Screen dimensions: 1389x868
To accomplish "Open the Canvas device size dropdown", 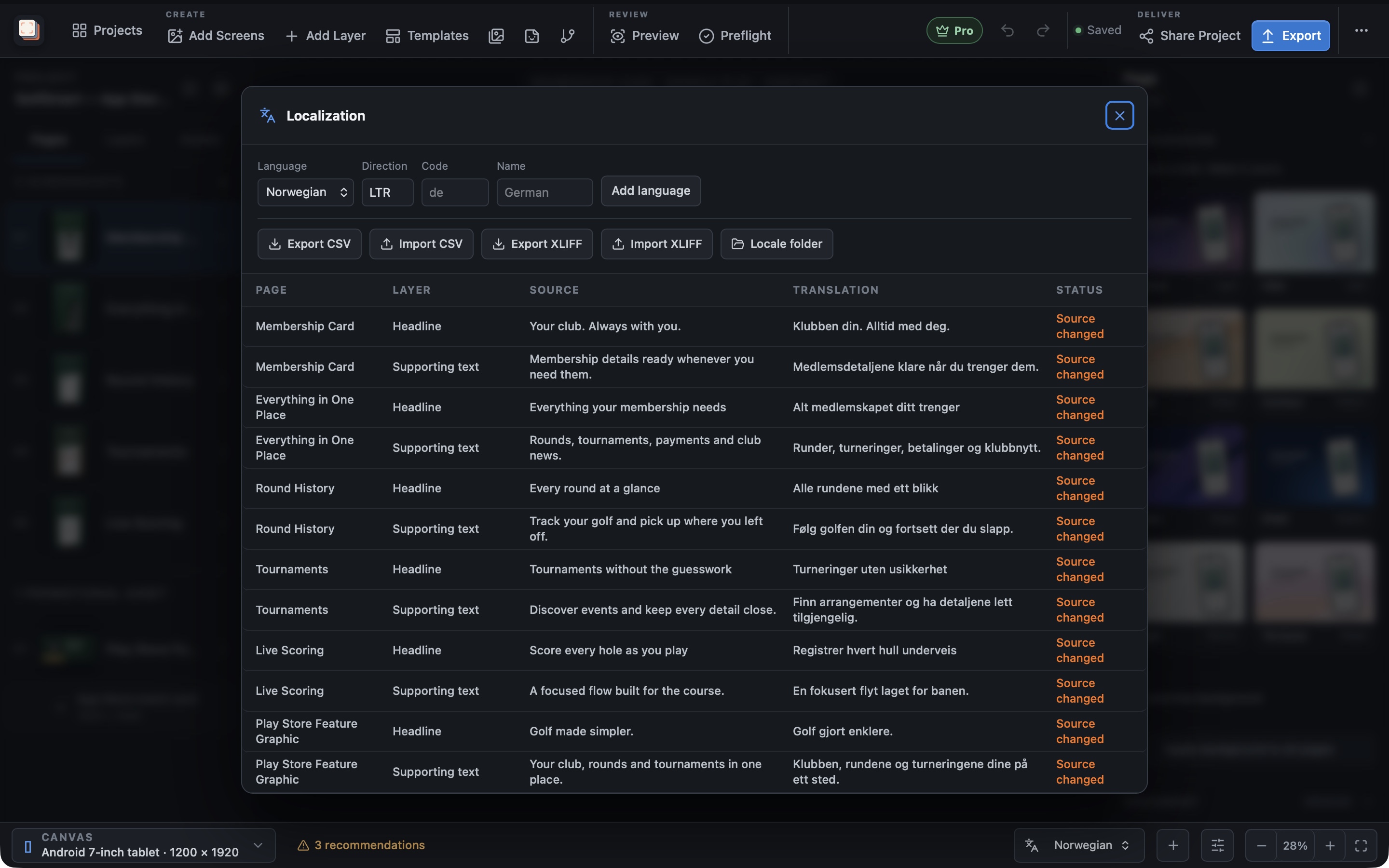I will pos(144,845).
